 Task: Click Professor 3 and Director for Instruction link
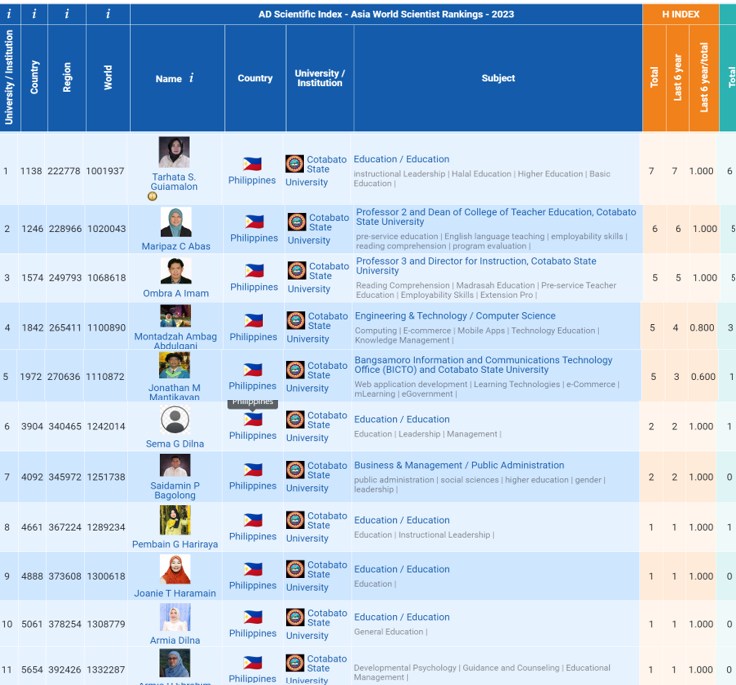[476, 265]
